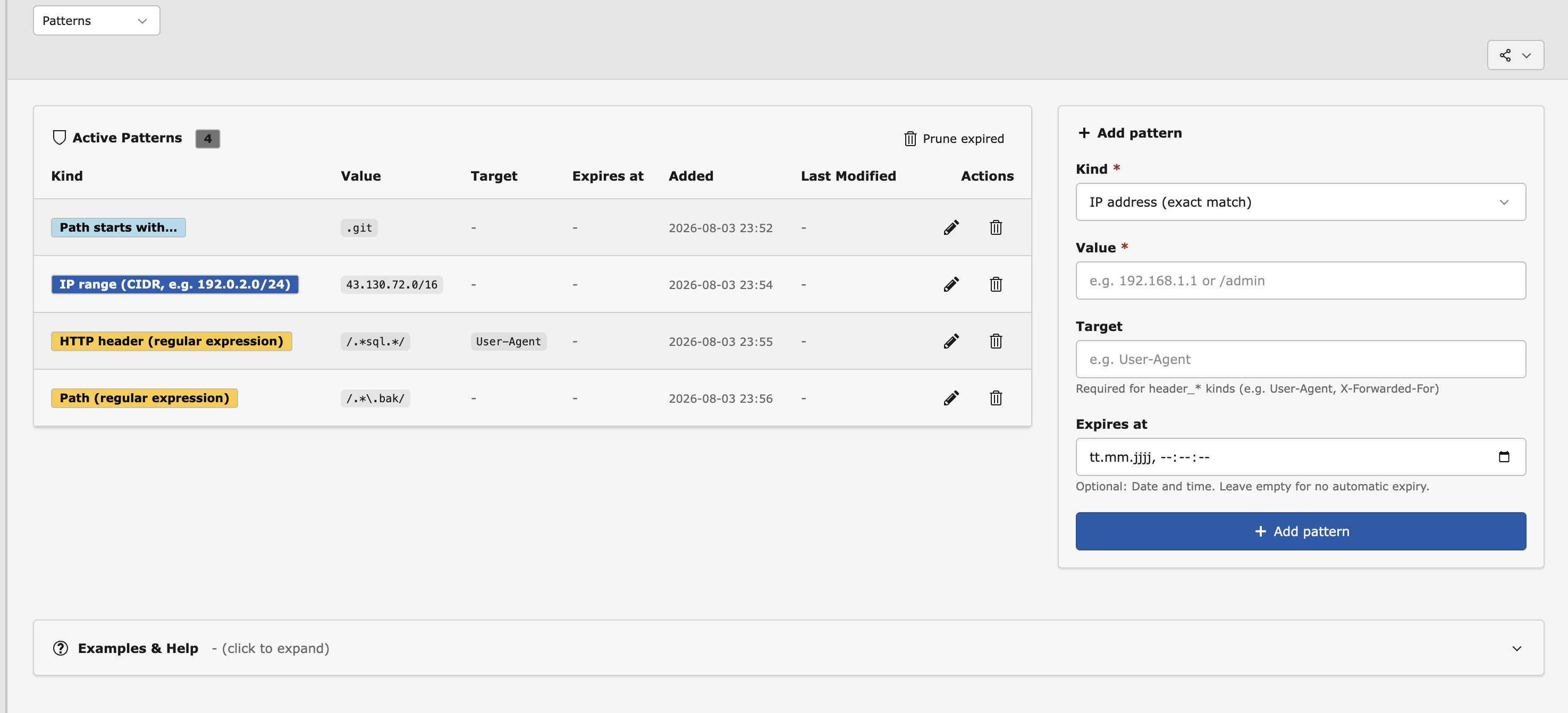The height and width of the screenshot is (713, 1568).
Task: Focus the Target input field
Action: point(1300,359)
